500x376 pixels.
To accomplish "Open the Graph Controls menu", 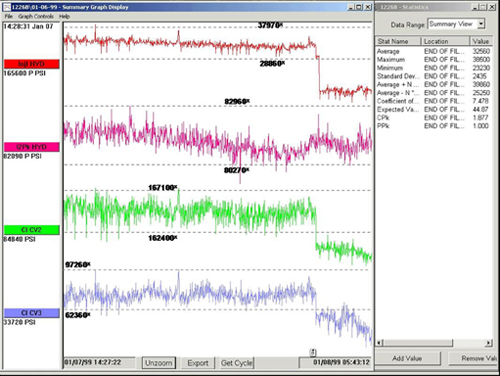I will coord(36,16).
